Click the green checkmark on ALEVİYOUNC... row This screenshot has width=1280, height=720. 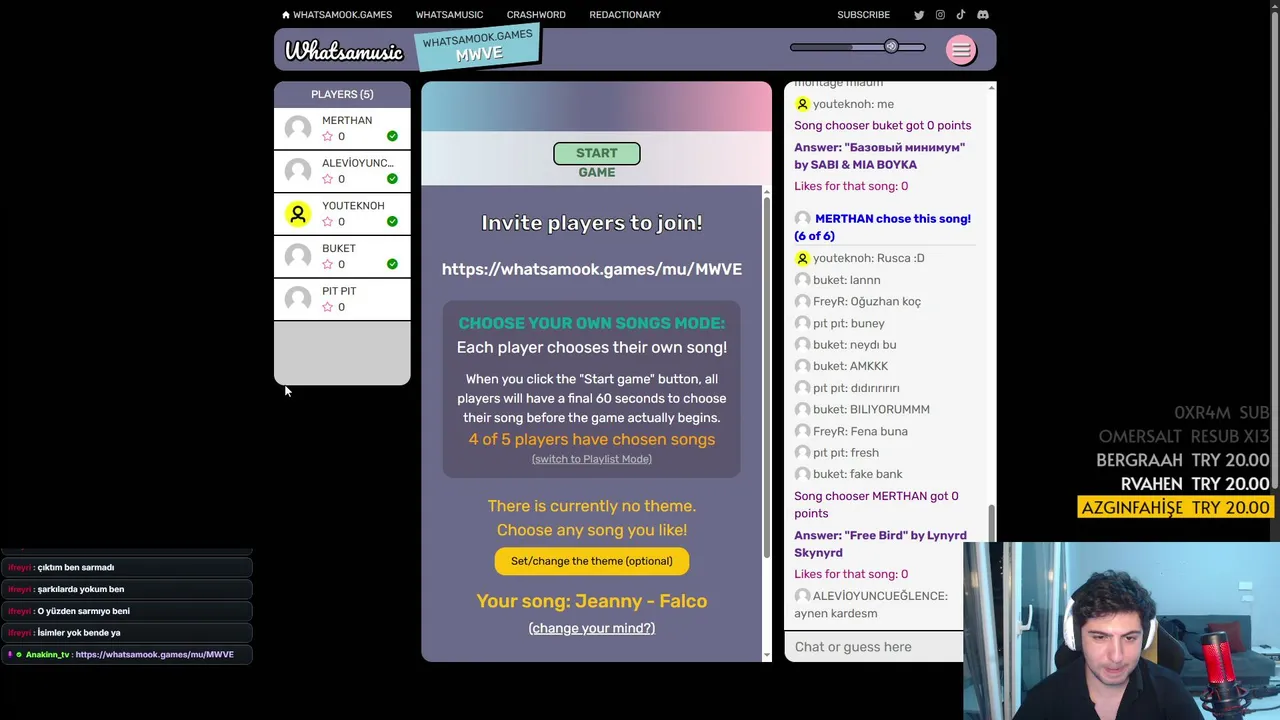point(392,179)
